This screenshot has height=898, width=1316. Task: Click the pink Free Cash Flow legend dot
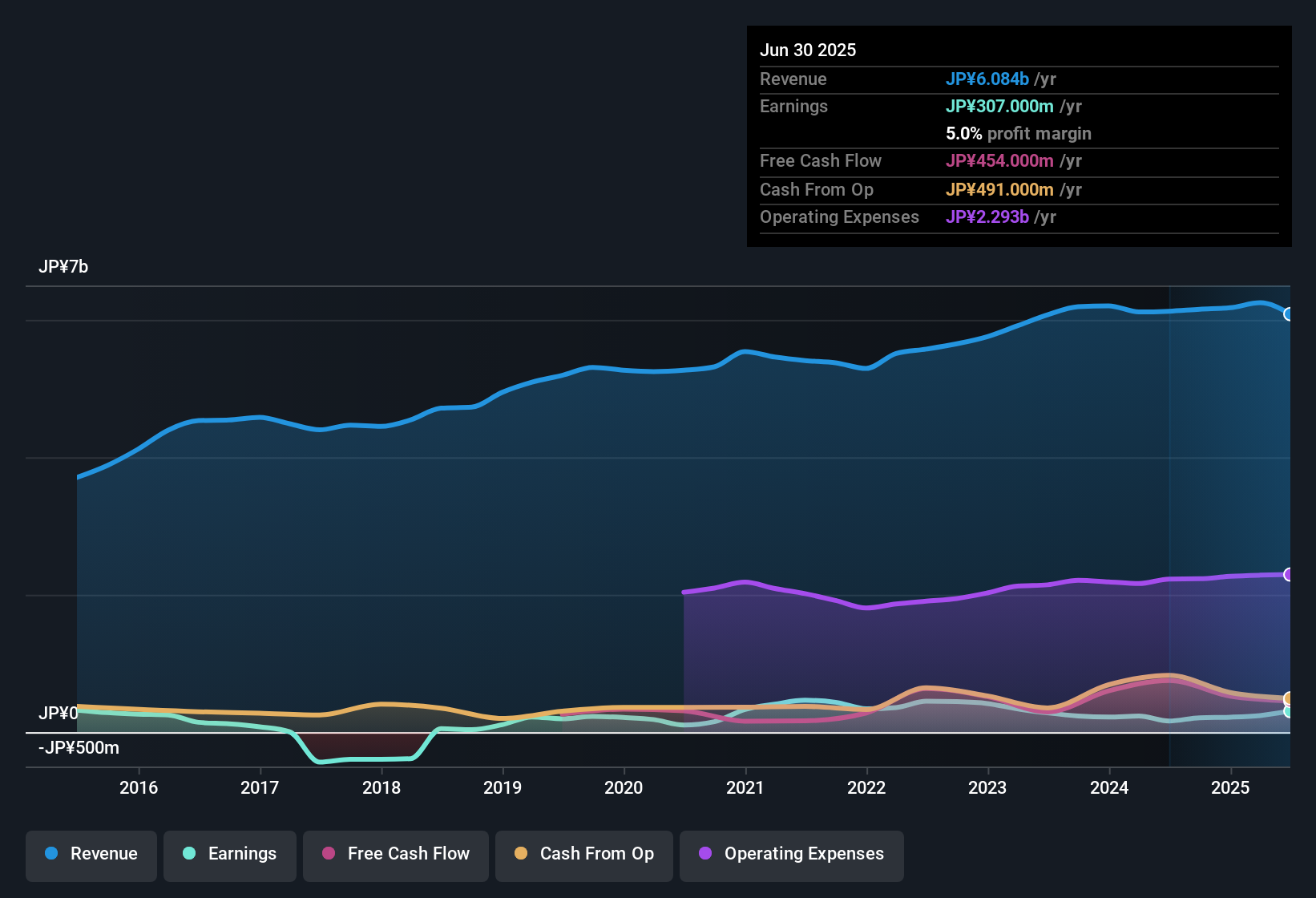(329, 853)
